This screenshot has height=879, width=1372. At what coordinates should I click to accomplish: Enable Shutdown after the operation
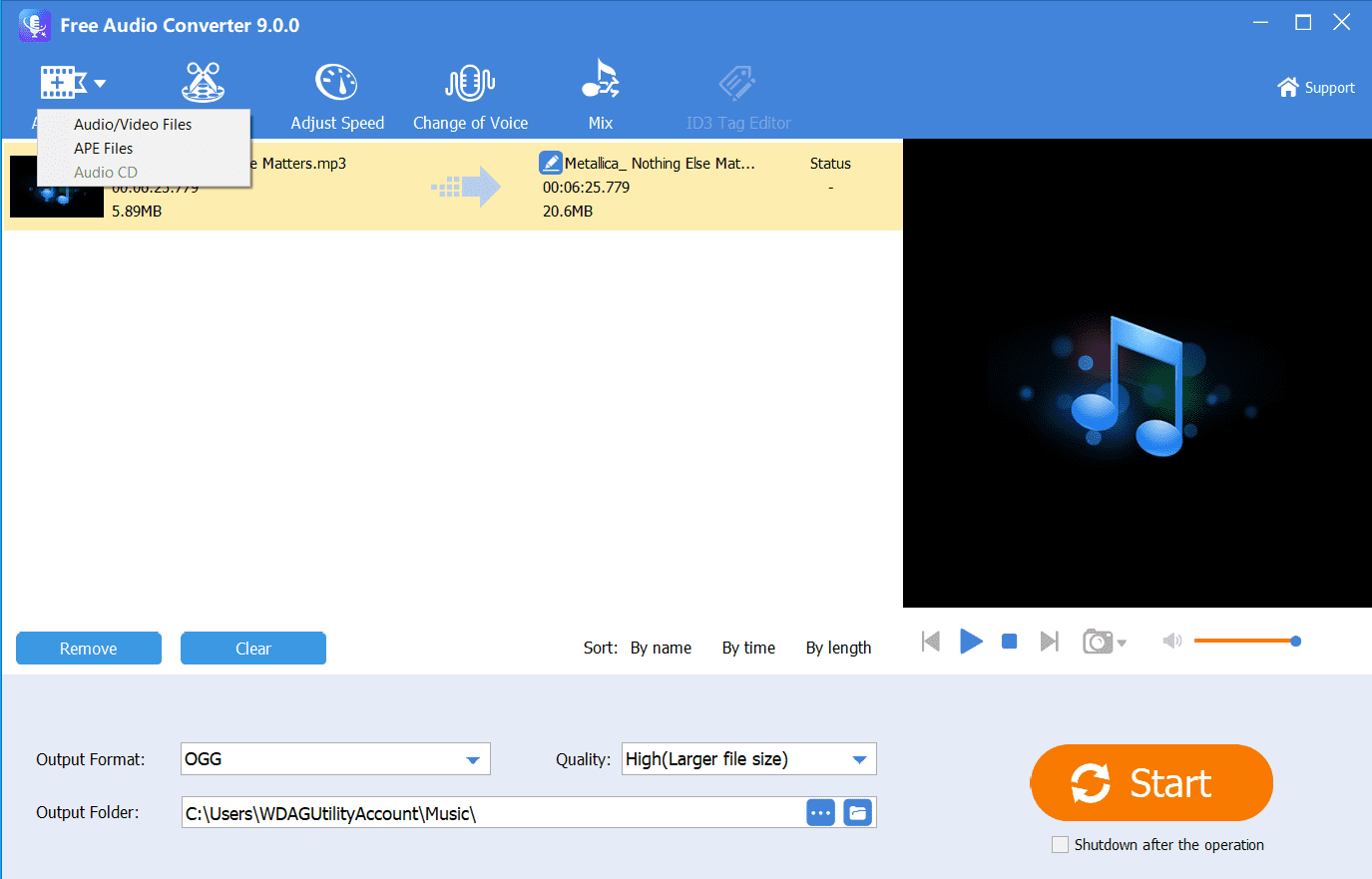(1060, 844)
